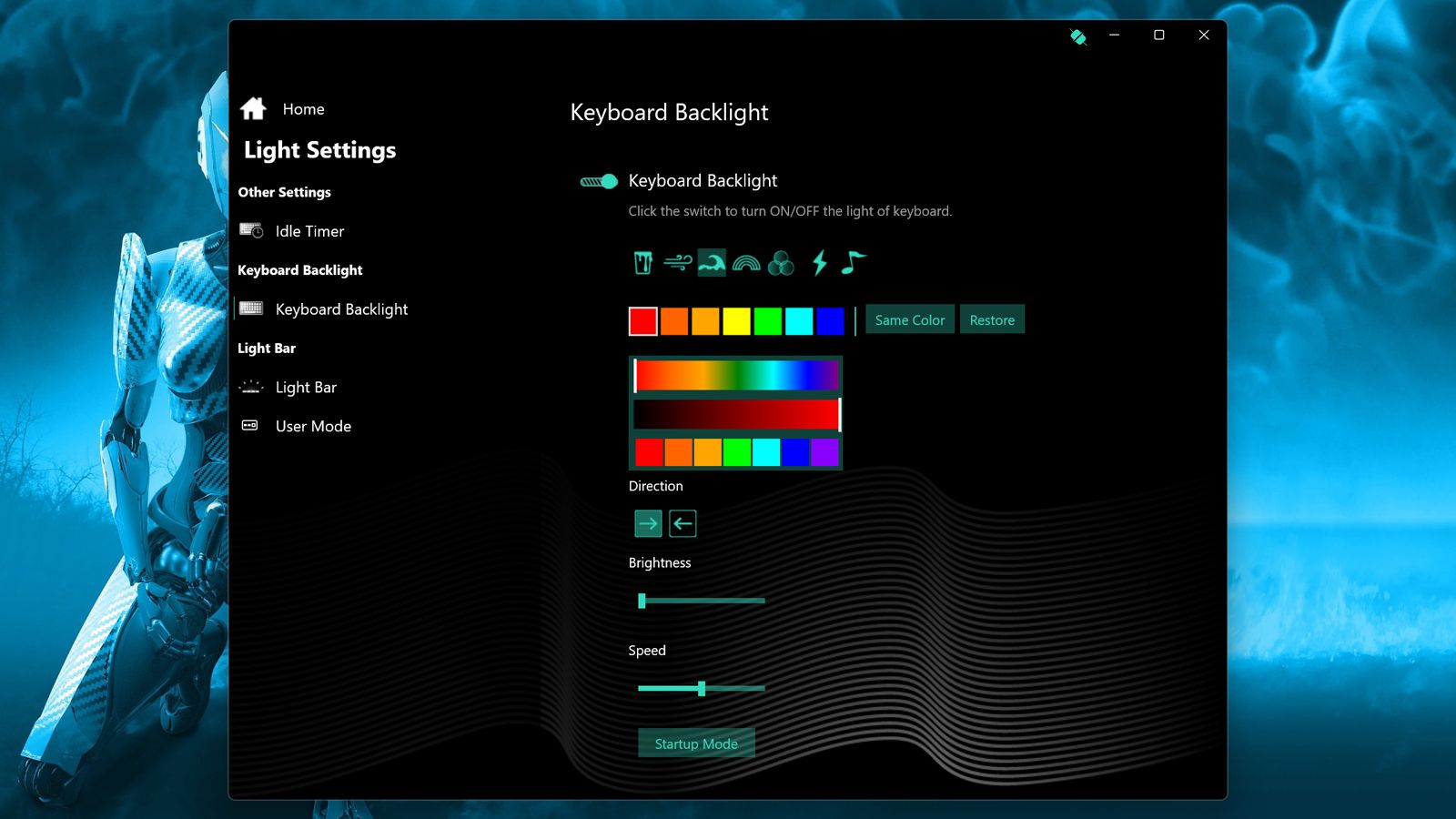Click the "Speed" label
Viewport: 1456px width, 819px height.
[647, 651]
